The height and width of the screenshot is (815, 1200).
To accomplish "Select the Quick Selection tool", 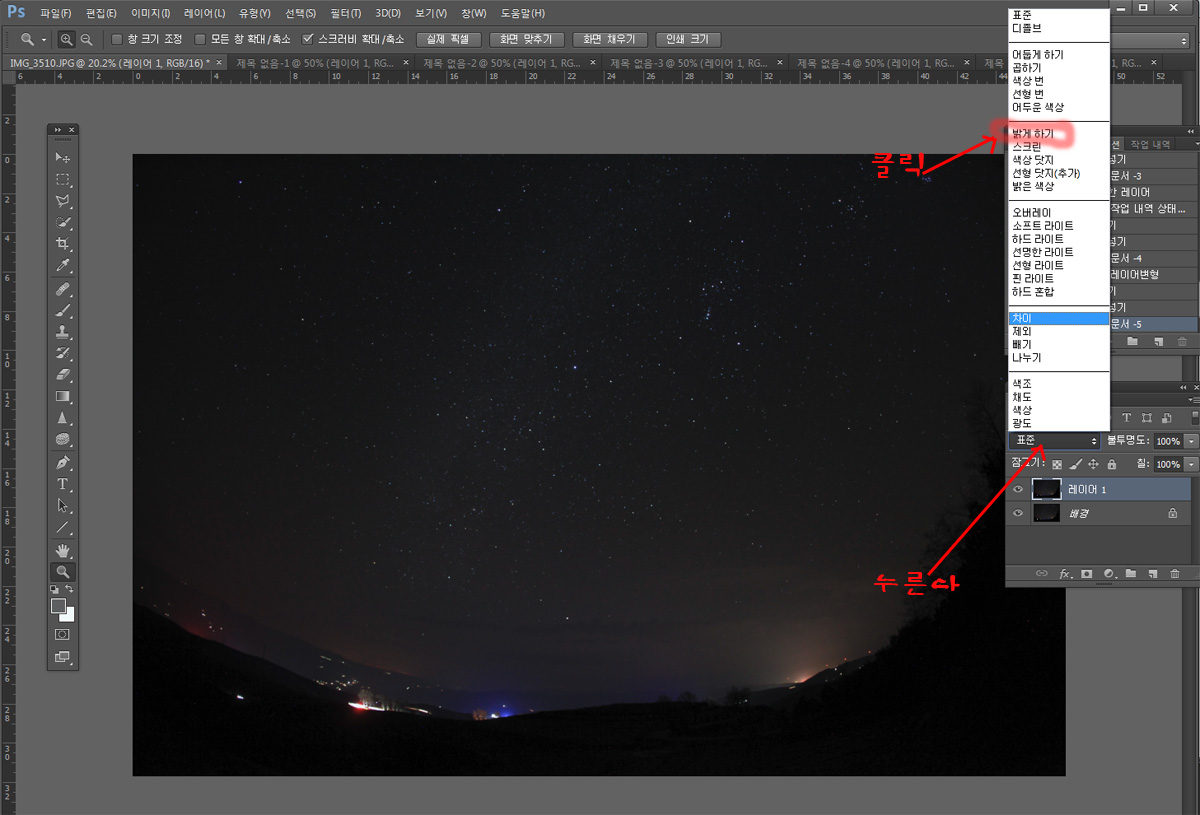I will pos(63,223).
